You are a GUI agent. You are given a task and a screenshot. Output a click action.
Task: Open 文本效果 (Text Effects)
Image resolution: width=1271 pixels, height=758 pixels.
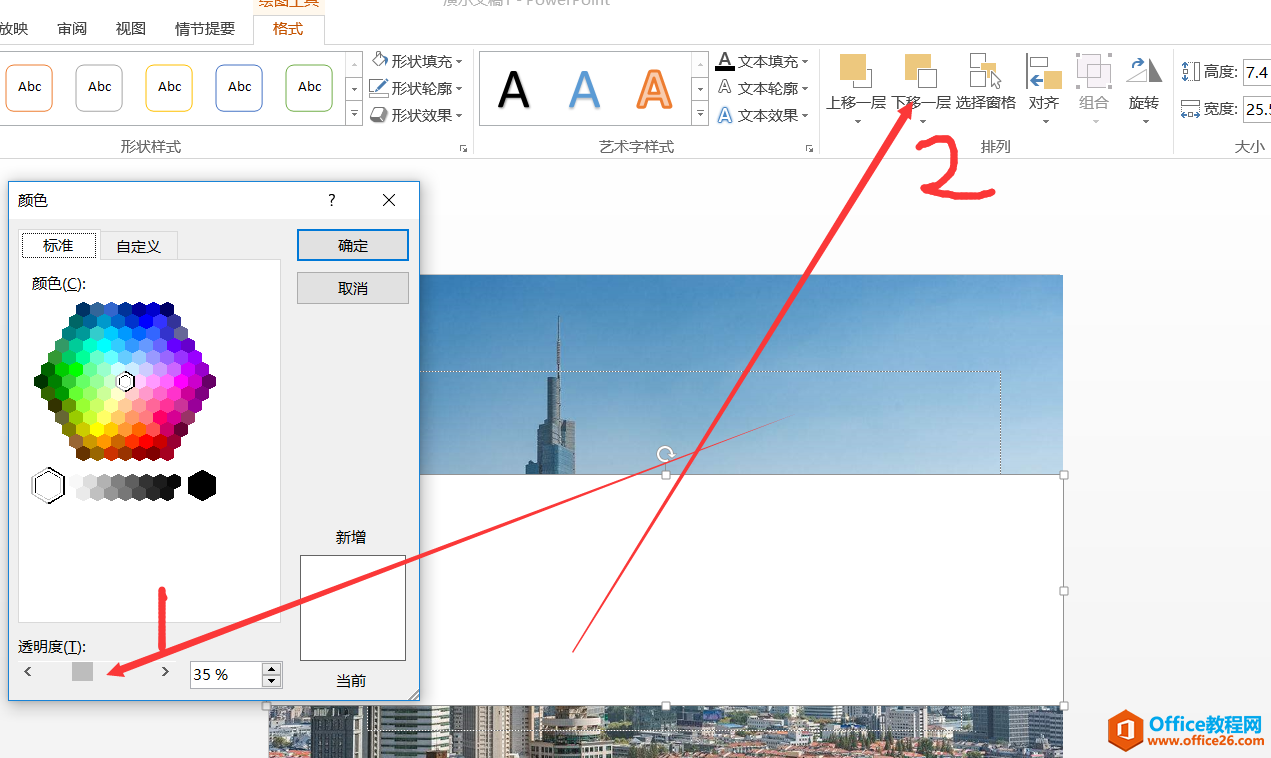point(763,113)
